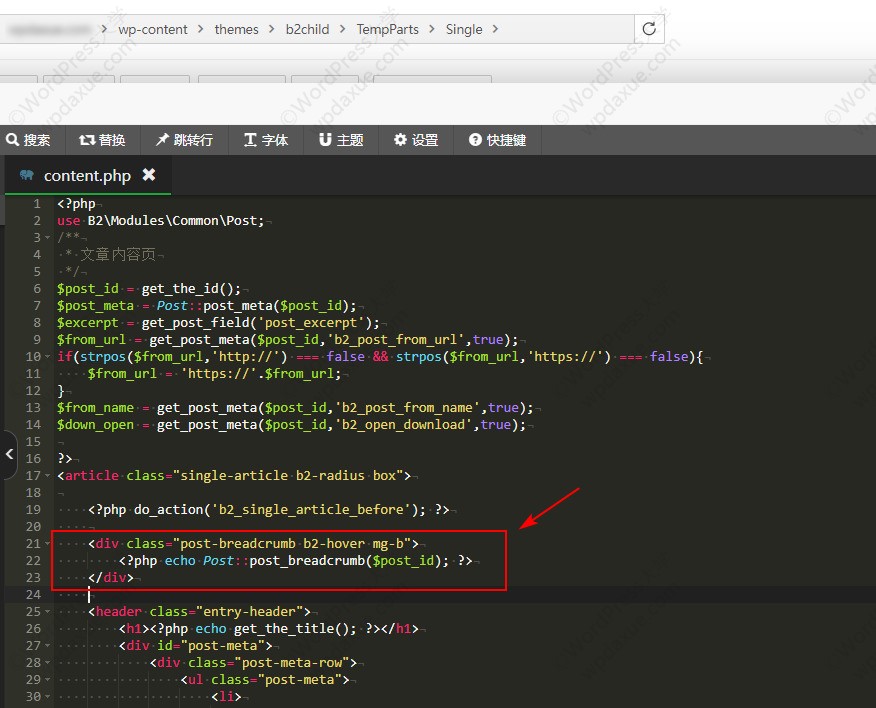Collapse the article fold at line 17

(x=47, y=476)
